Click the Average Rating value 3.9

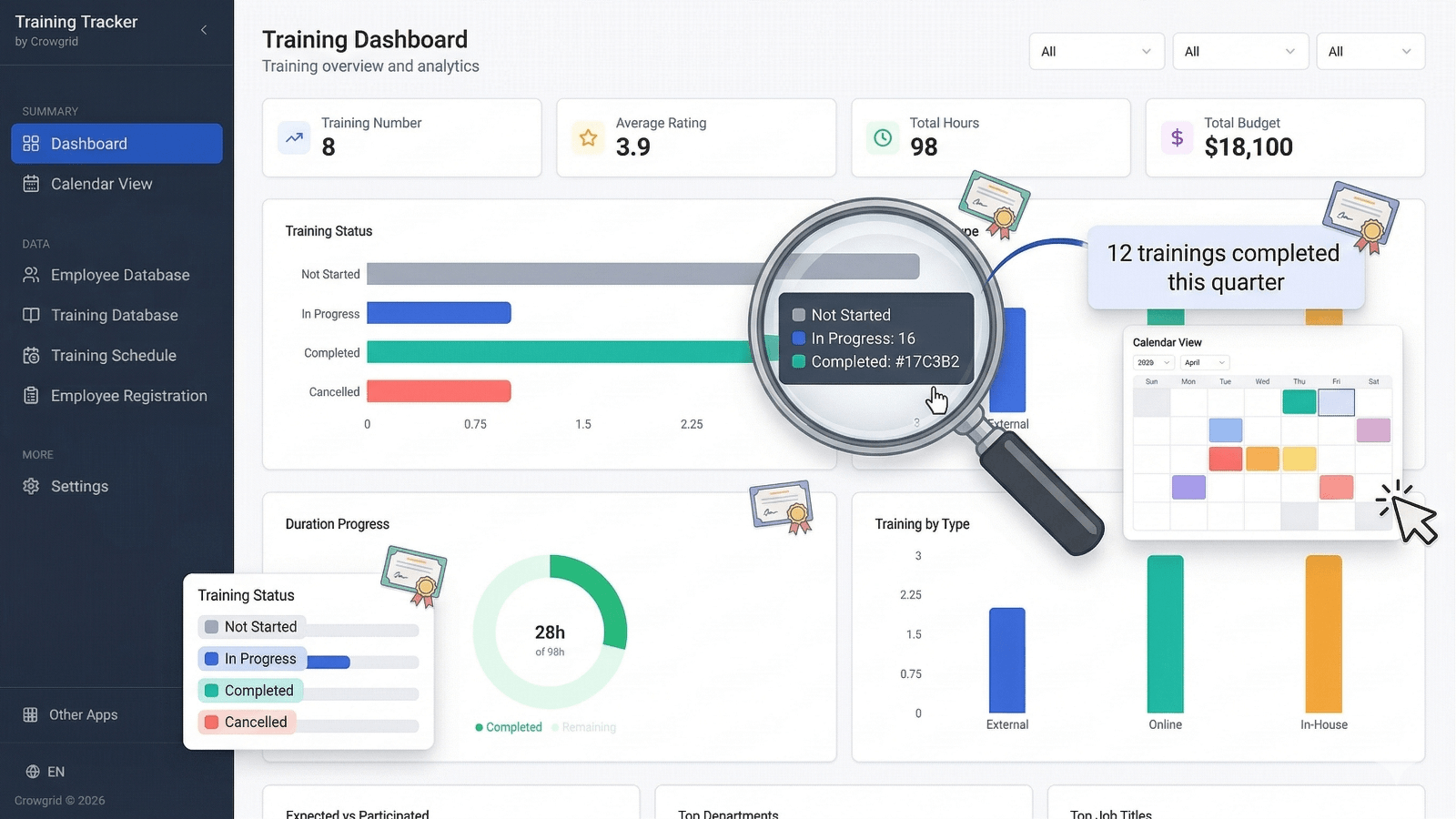click(x=633, y=147)
